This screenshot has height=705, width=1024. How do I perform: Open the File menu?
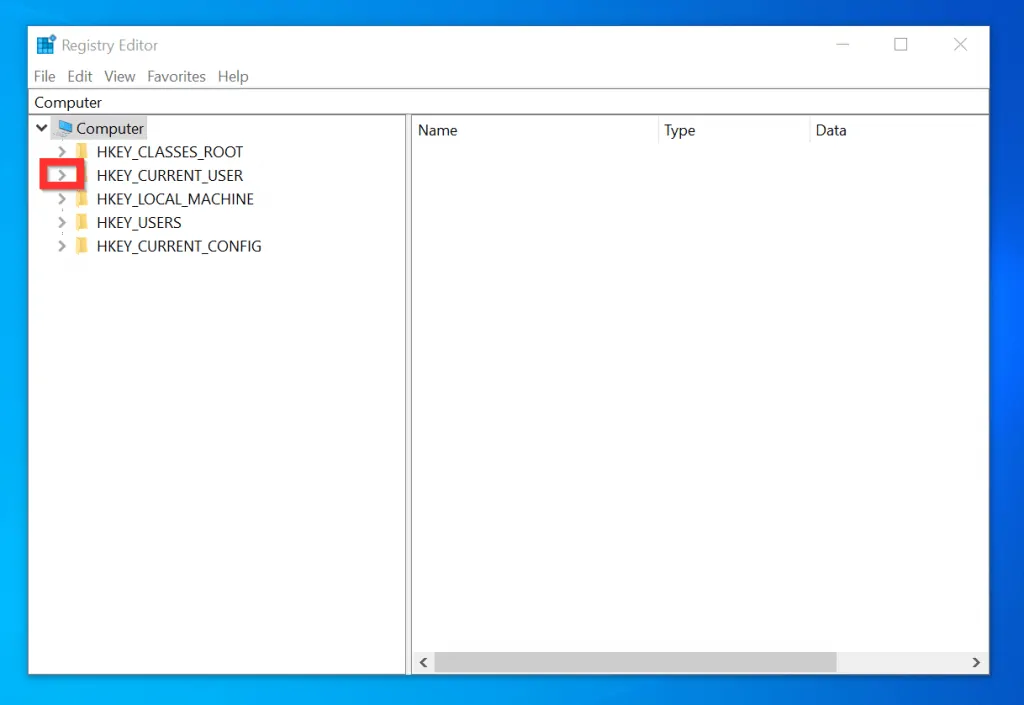[44, 76]
